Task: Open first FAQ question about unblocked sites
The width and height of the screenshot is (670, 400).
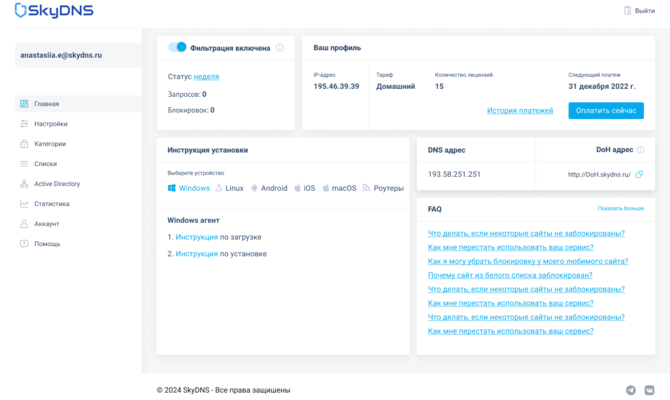Action: tap(526, 233)
